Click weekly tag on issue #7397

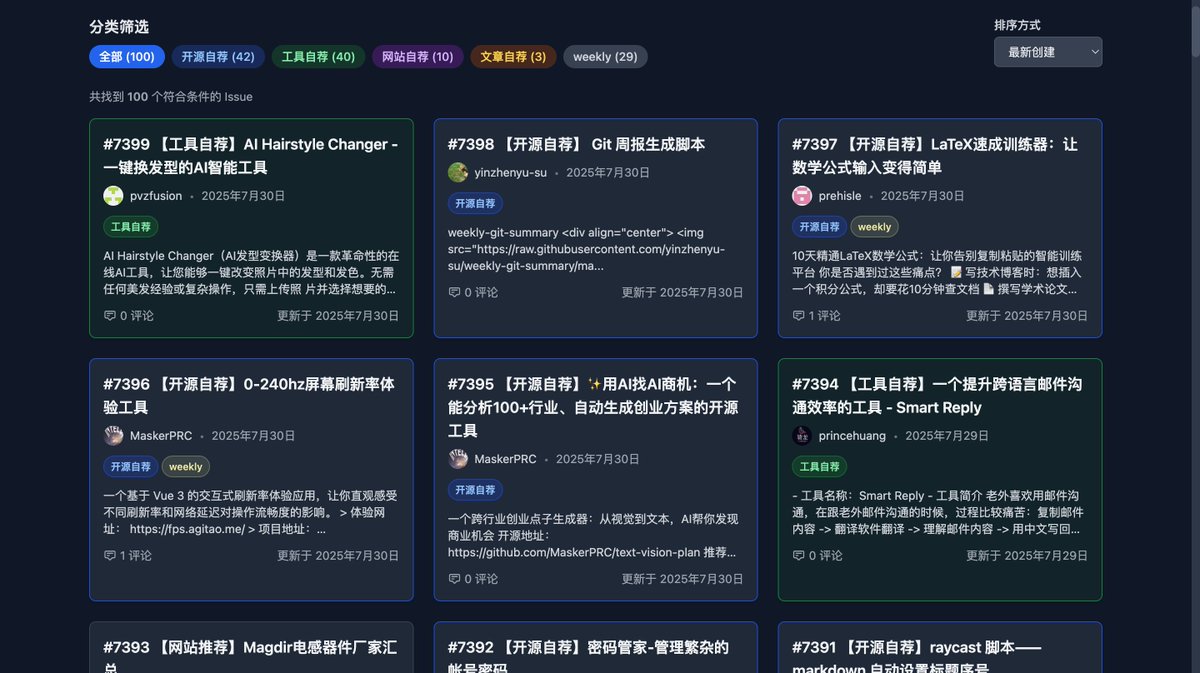point(874,227)
